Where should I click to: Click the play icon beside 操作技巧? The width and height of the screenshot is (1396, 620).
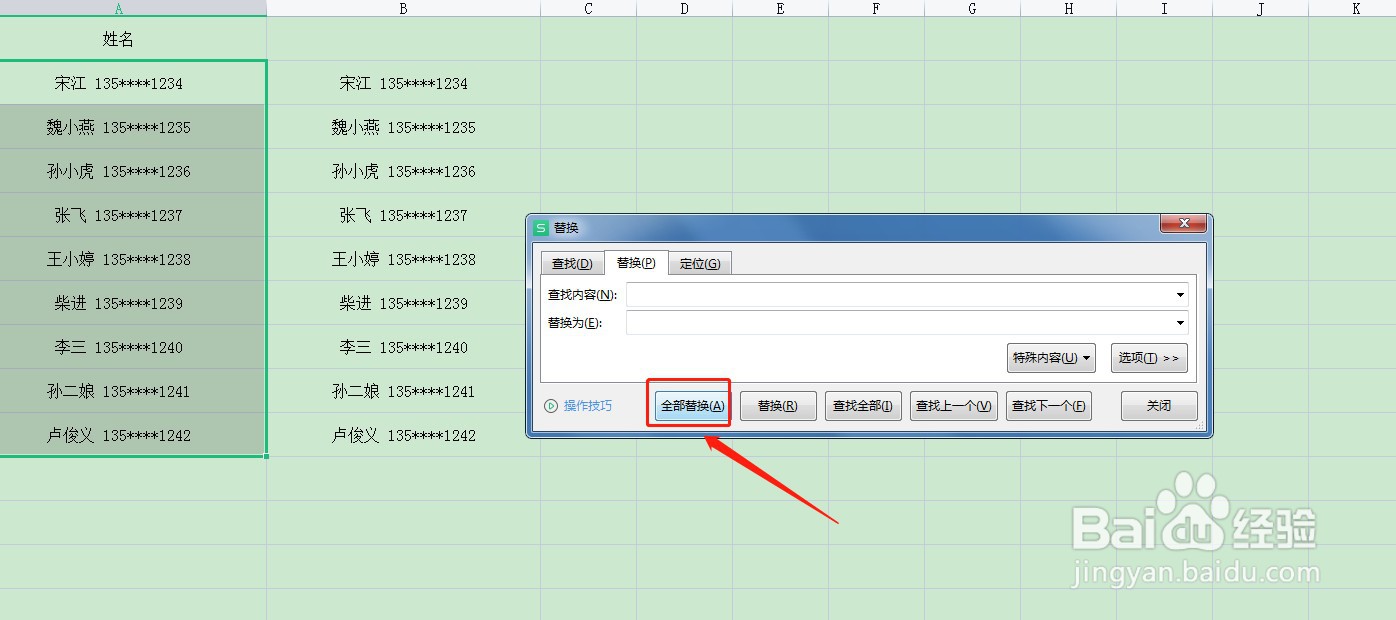click(x=551, y=406)
